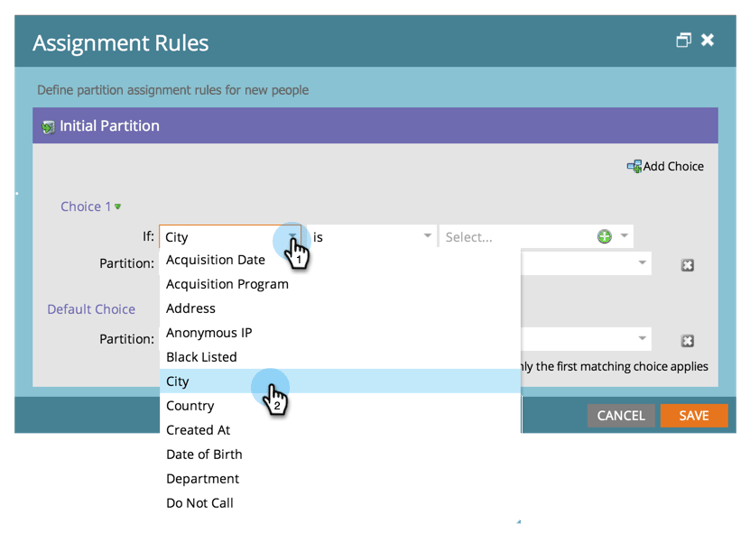Pick Date of Birth in dropdown list
The height and width of the screenshot is (533, 750).
[204, 454]
